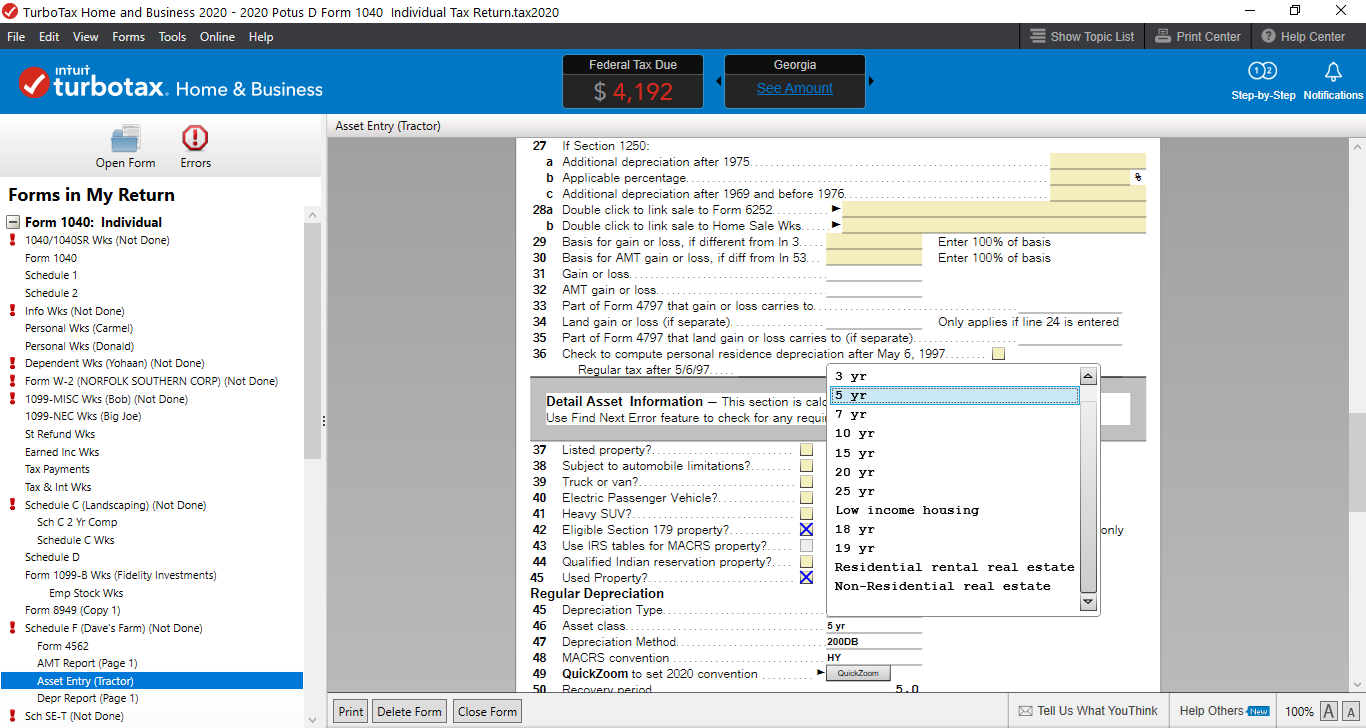
Task: Open the Help Center
Action: [1303, 36]
